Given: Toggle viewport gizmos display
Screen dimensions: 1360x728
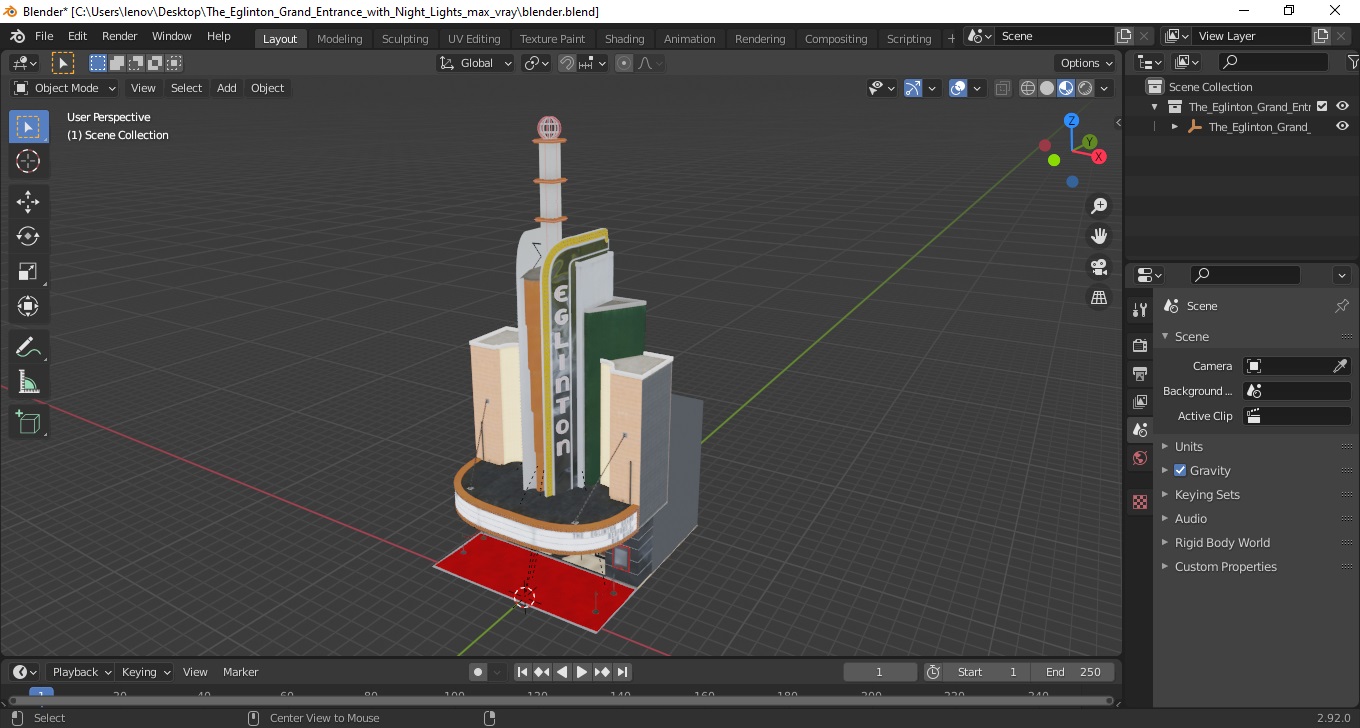Looking at the screenshot, I should (x=913, y=88).
